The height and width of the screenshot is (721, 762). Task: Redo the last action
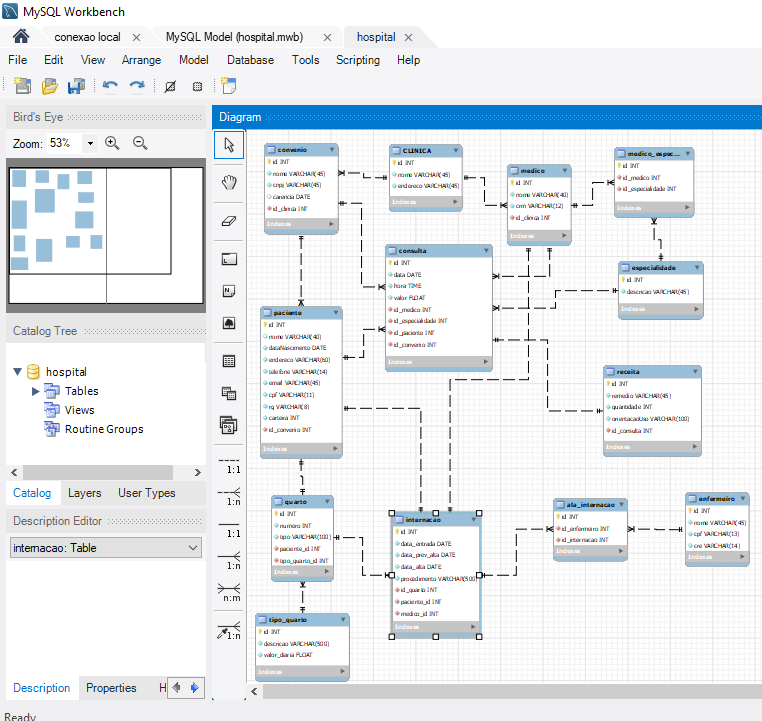pyautogui.click(x=137, y=86)
